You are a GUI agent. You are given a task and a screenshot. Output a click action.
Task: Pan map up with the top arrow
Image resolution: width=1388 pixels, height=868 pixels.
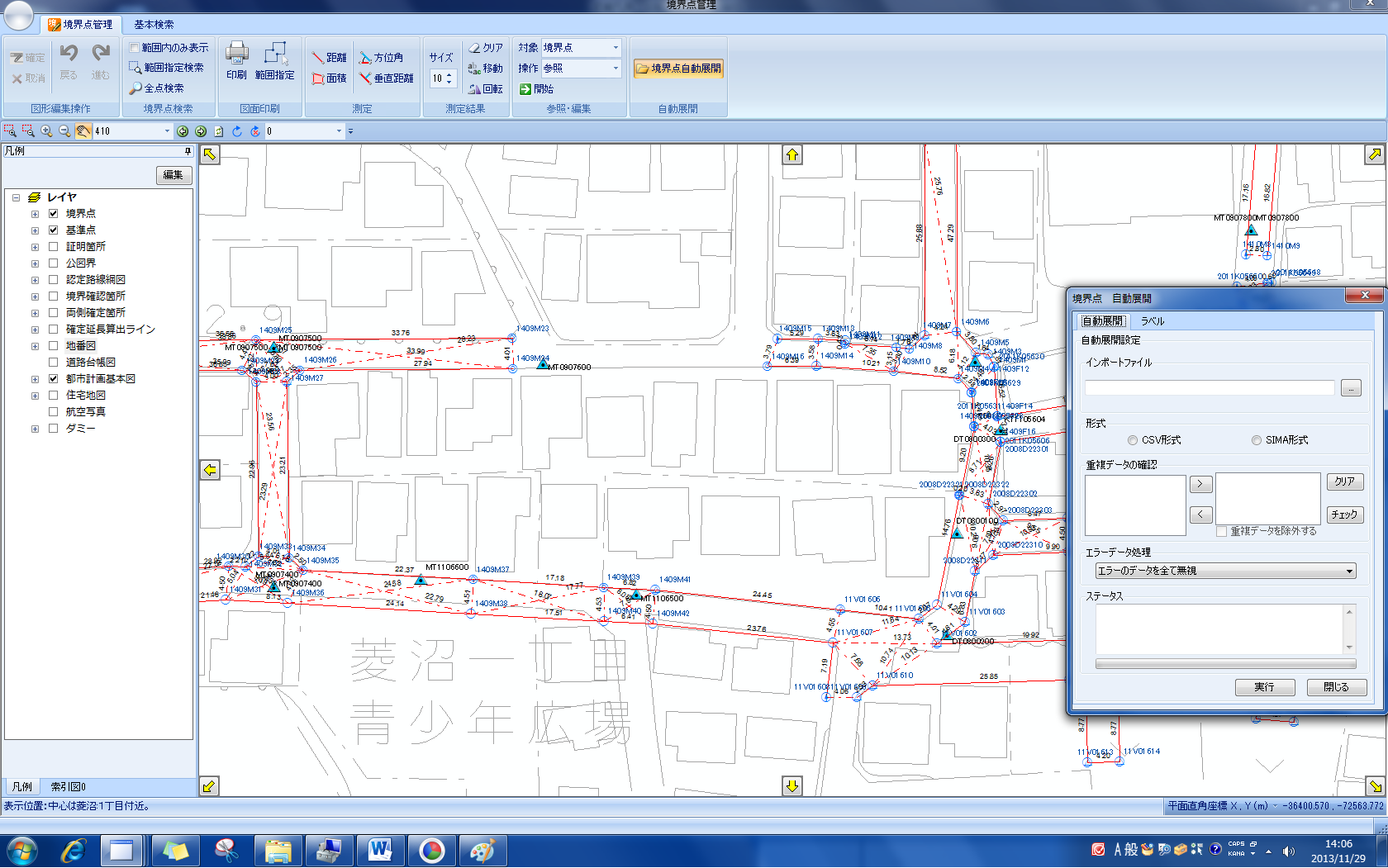[x=792, y=155]
